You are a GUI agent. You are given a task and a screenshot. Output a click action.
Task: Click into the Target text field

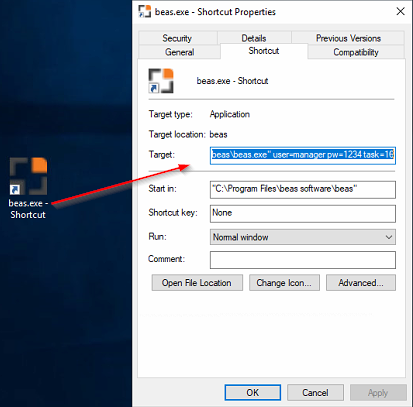(303, 155)
